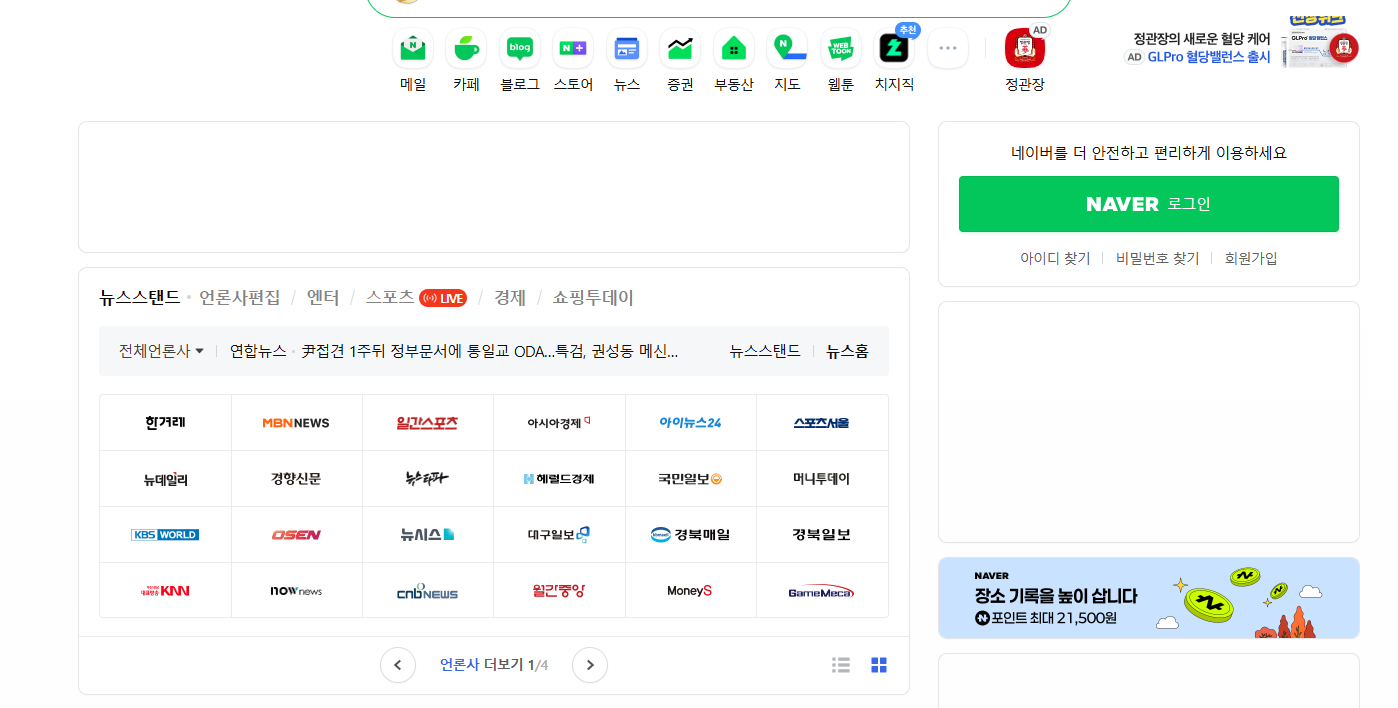Select the 경제 tab
Screen dimensions: 1398x708
(x=510, y=298)
